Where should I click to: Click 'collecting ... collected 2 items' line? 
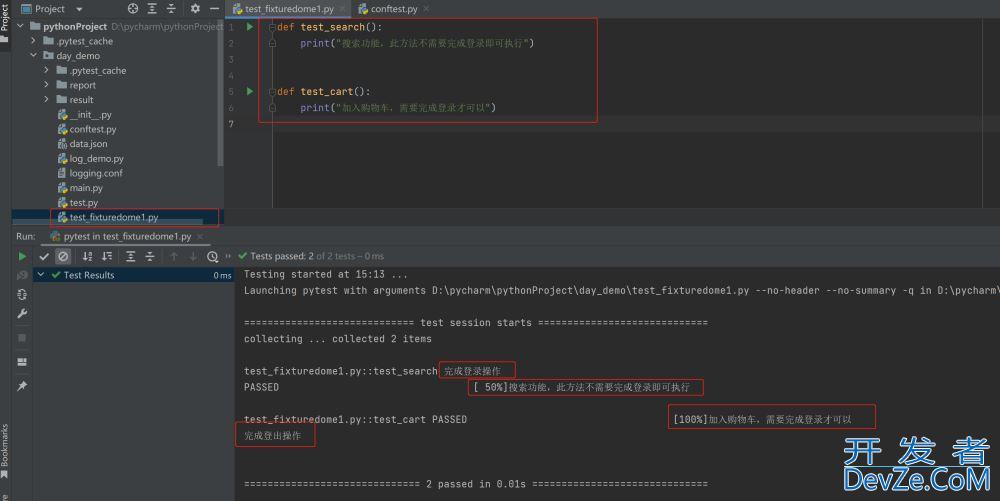tap(337, 339)
